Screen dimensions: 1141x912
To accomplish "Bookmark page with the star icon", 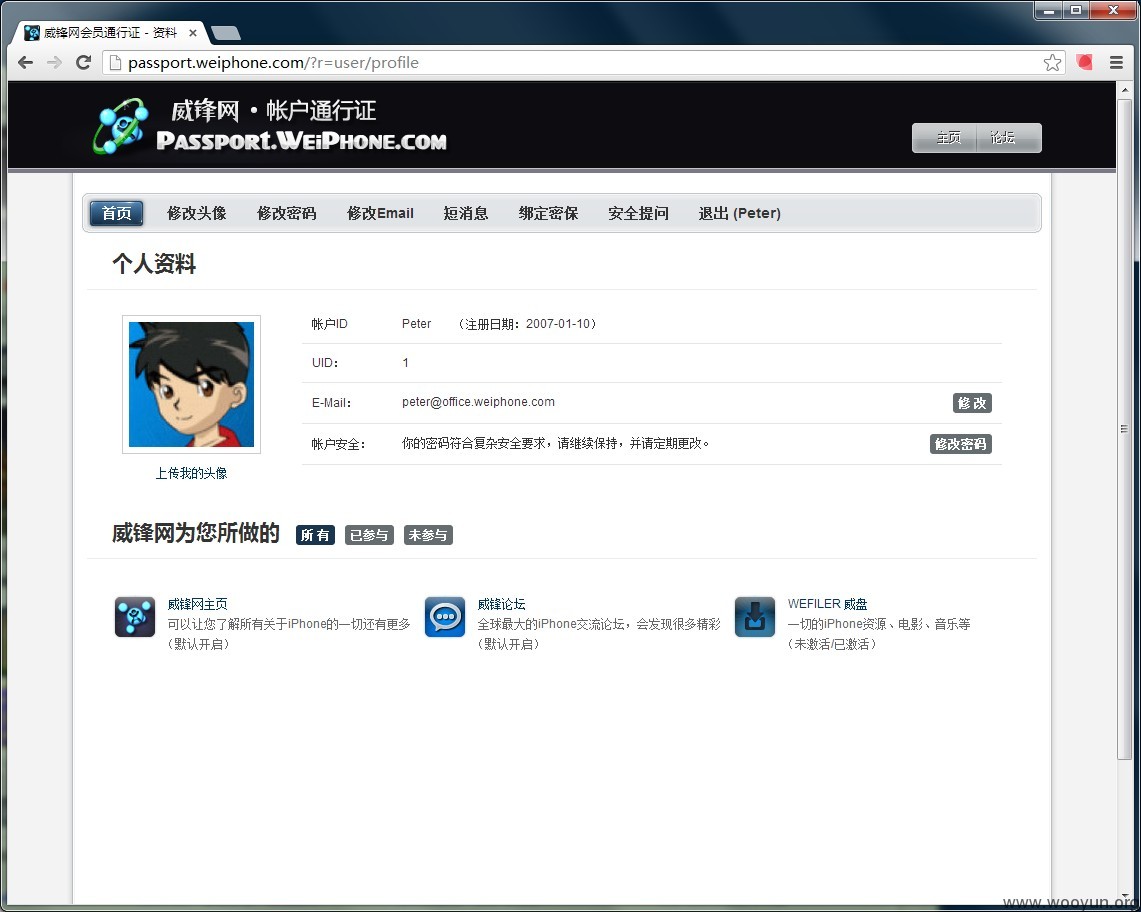I will coord(1052,63).
